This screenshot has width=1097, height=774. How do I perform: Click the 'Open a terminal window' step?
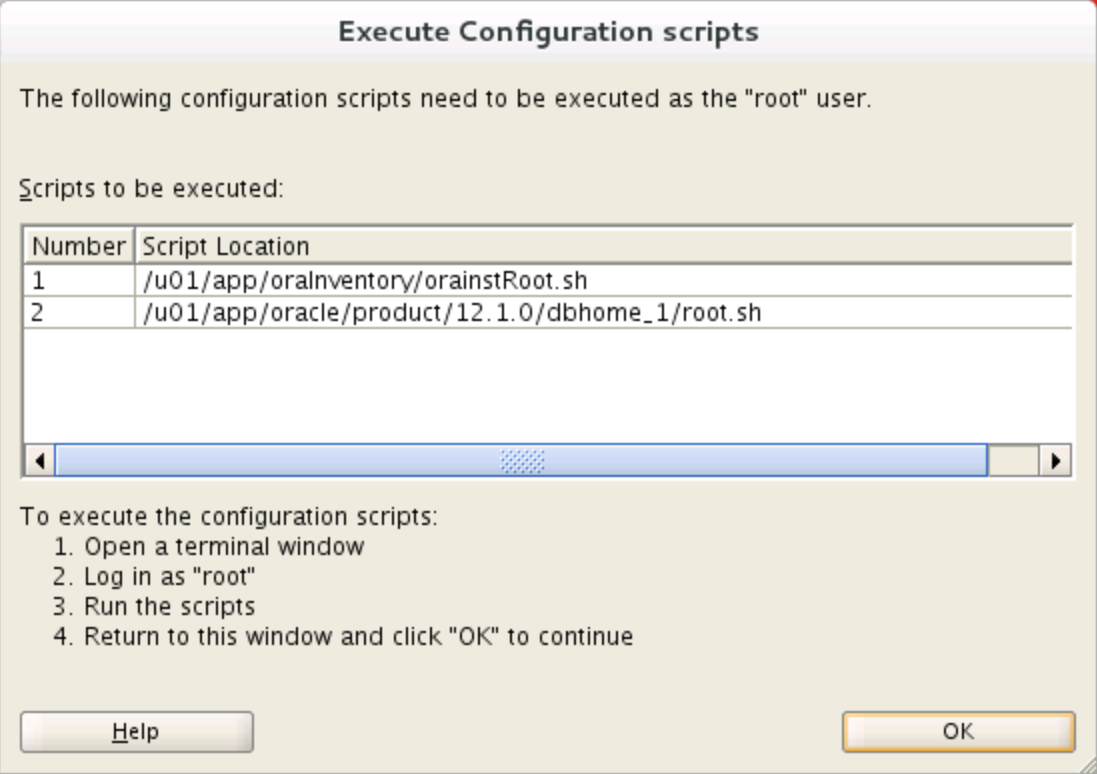click(x=223, y=547)
